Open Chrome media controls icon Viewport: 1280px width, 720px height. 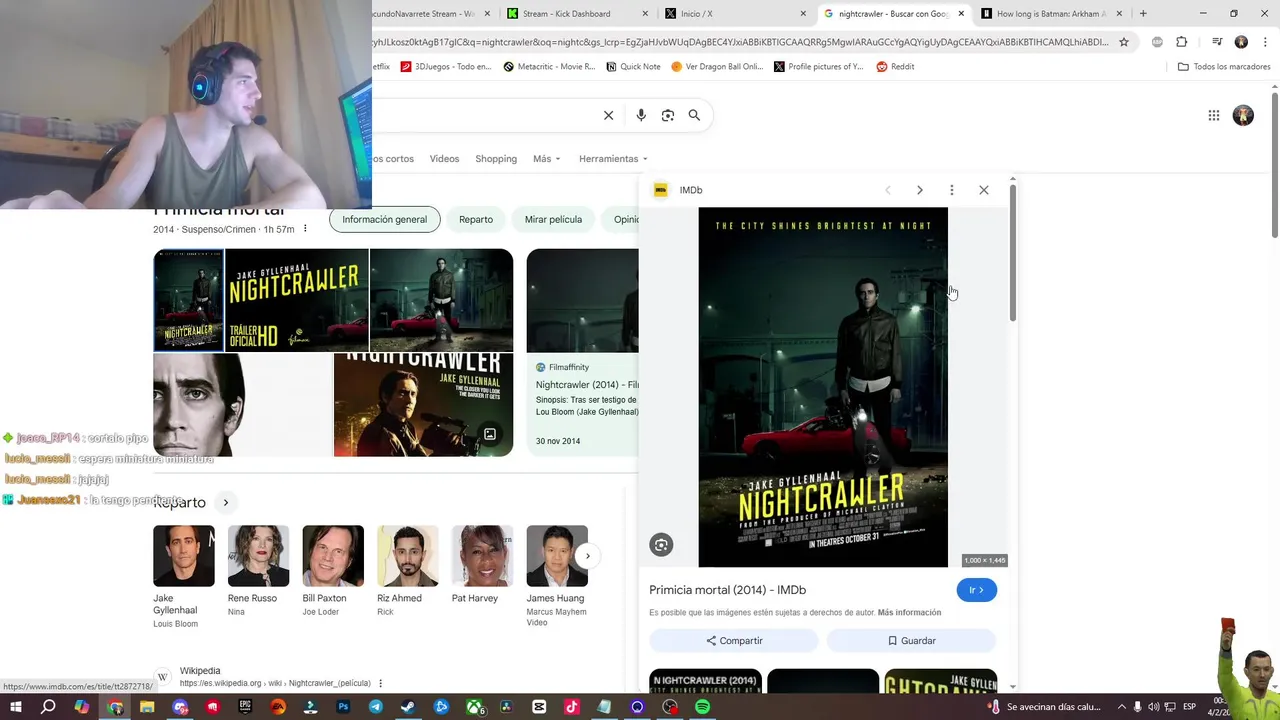[1217, 42]
